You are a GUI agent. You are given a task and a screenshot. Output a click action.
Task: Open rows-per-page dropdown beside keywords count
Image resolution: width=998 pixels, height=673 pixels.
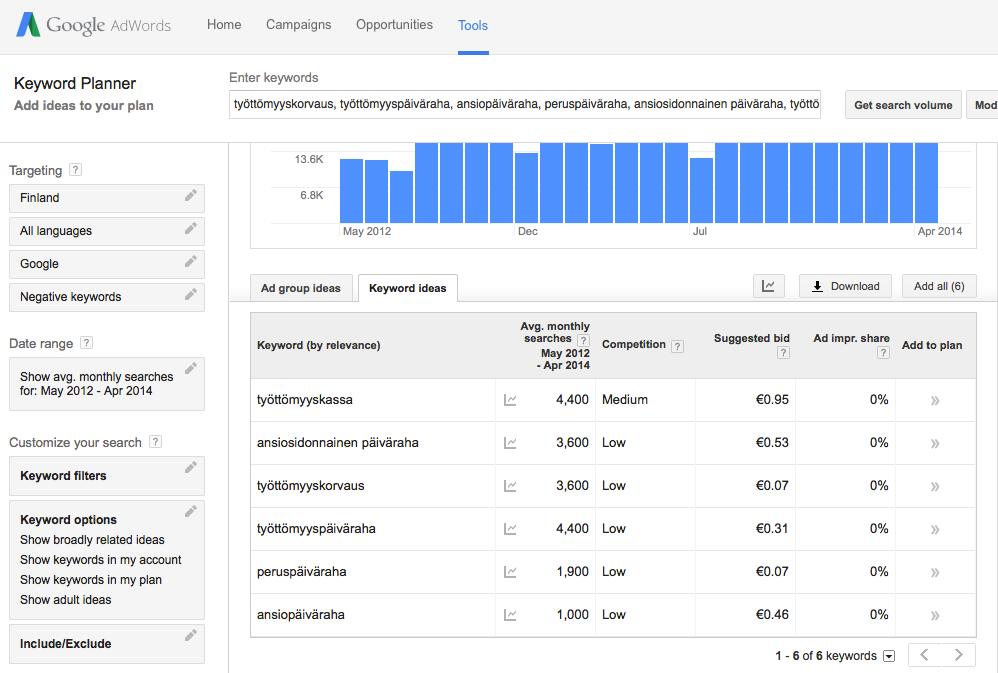(889, 656)
